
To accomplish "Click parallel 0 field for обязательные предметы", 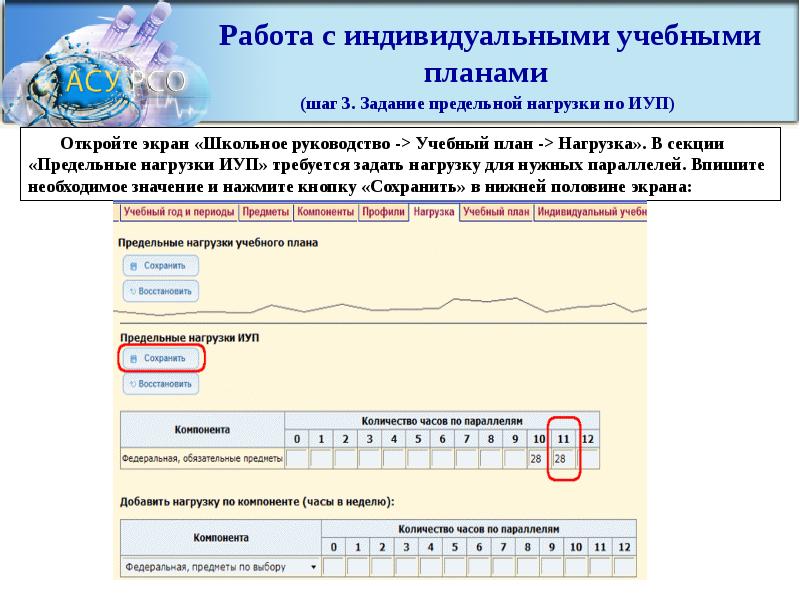I will pyautogui.click(x=296, y=459).
